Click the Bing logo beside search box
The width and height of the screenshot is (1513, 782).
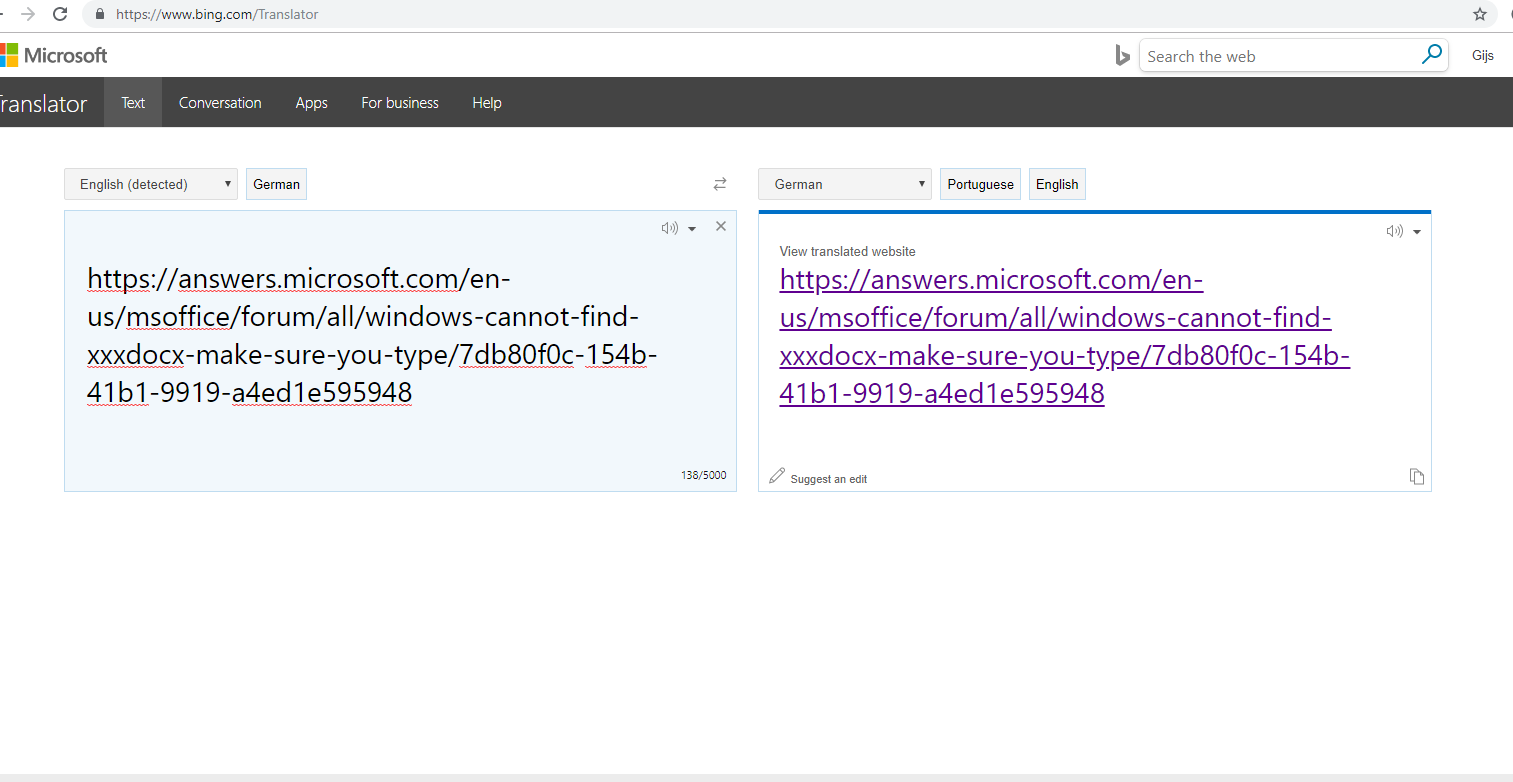coord(1123,56)
